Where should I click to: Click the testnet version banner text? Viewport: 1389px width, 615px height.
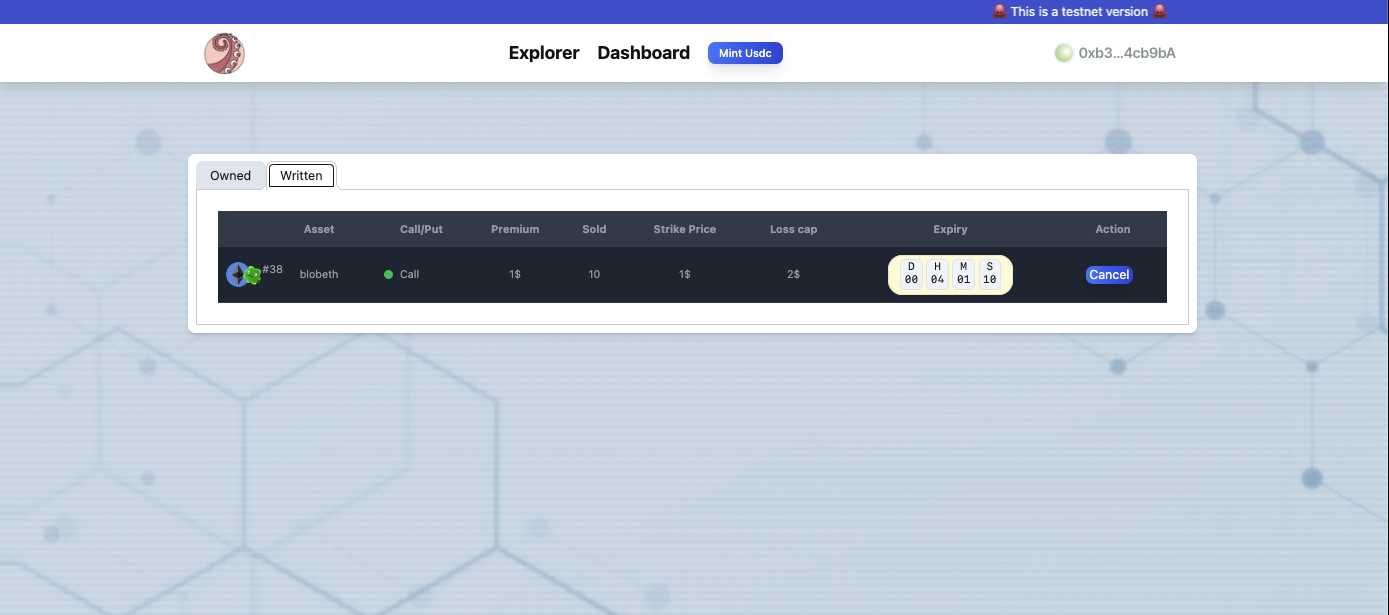pos(1079,12)
